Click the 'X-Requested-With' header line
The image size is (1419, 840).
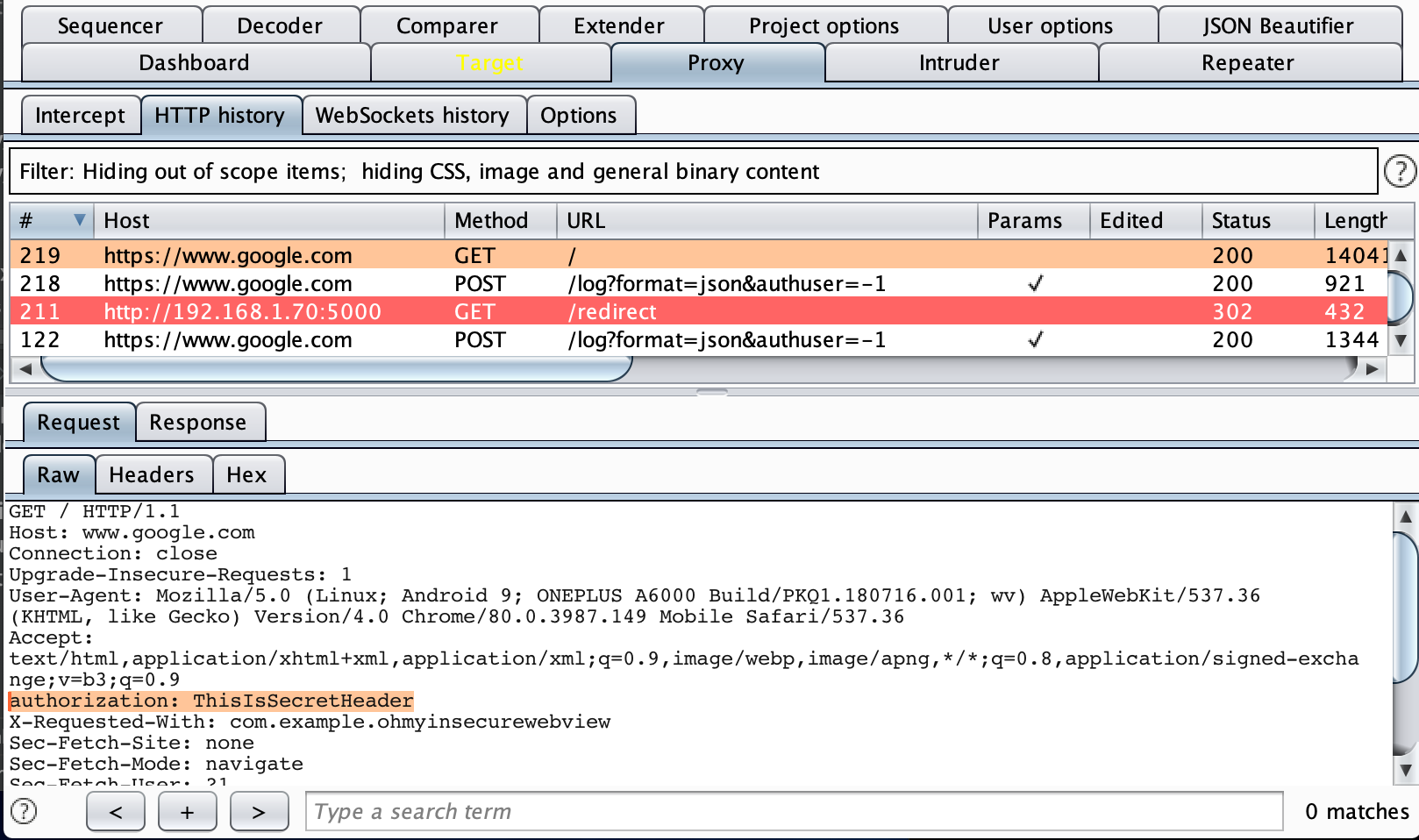click(310, 722)
